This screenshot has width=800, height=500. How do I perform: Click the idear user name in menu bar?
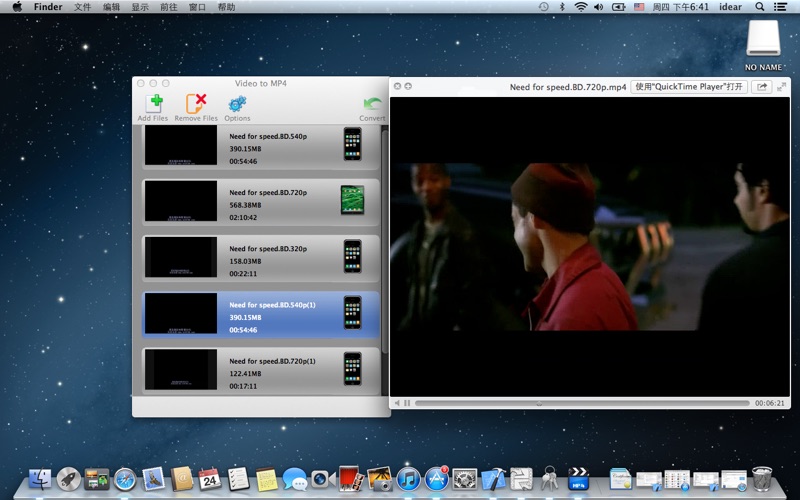point(731,7)
